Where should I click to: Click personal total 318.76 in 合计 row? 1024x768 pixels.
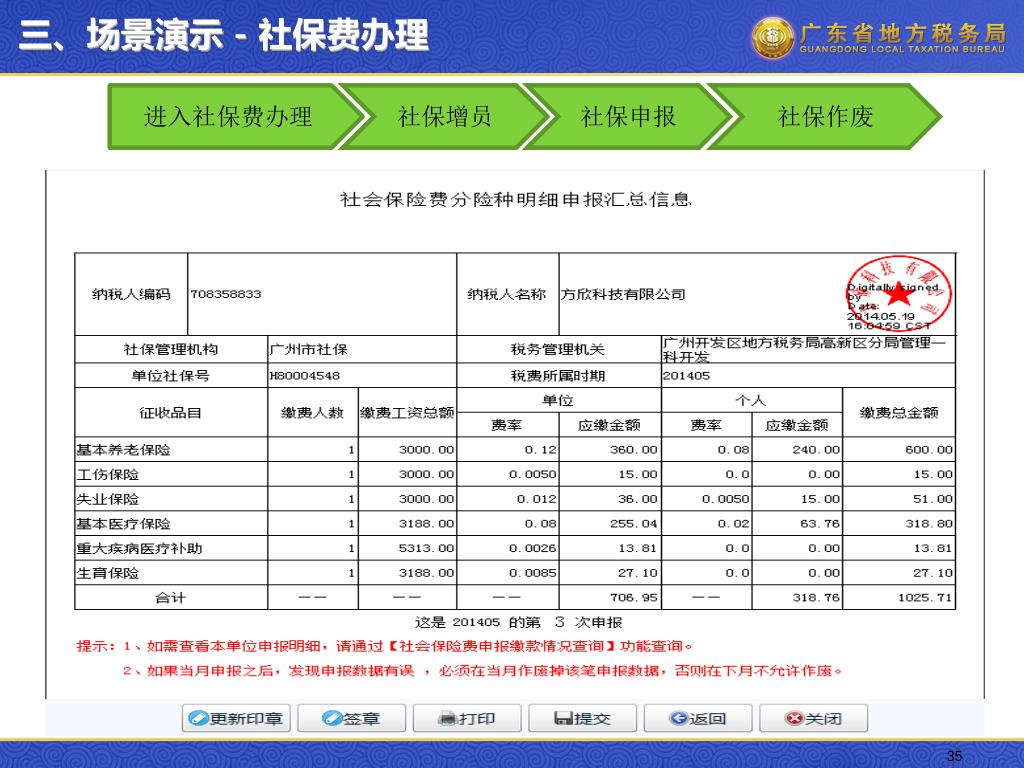point(816,598)
